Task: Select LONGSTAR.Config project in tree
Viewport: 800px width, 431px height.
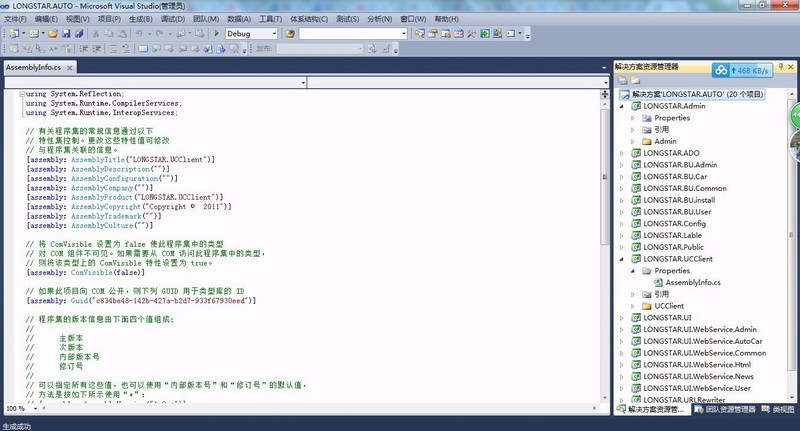Action: point(674,223)
